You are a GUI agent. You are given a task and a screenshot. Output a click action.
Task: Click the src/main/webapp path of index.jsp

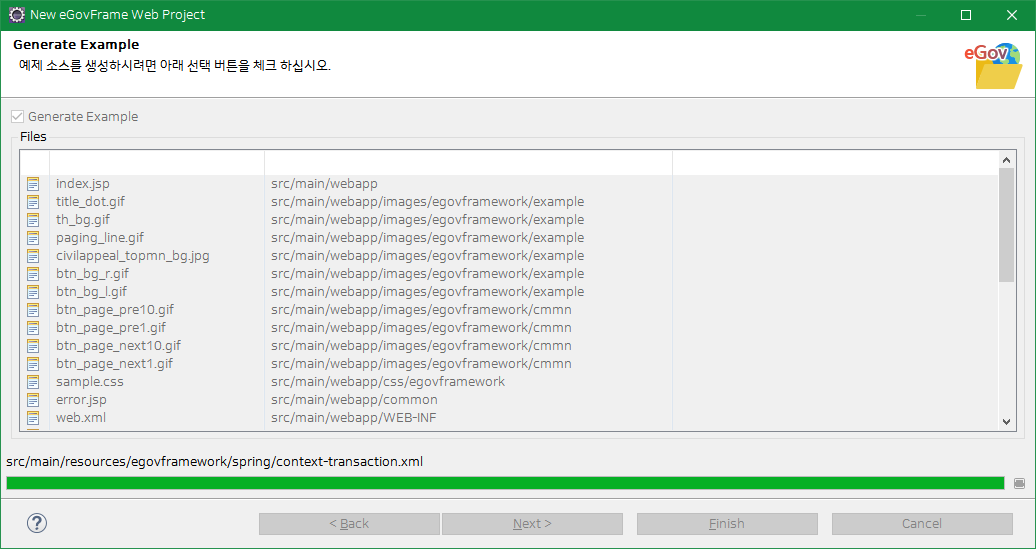point(324,184)
